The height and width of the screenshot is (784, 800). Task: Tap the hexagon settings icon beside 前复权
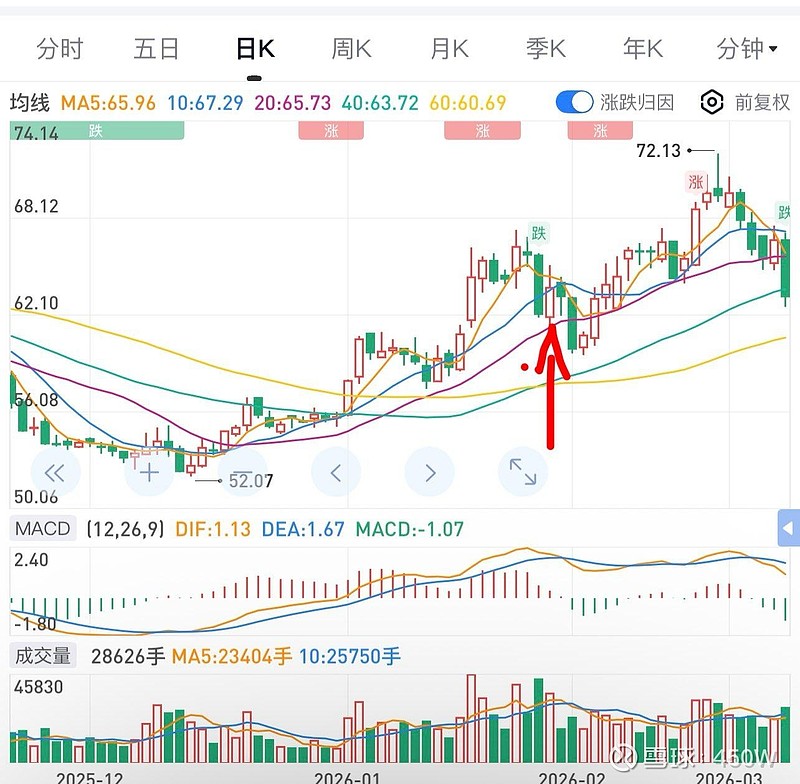pyautogui.click(x=712, y=102)
